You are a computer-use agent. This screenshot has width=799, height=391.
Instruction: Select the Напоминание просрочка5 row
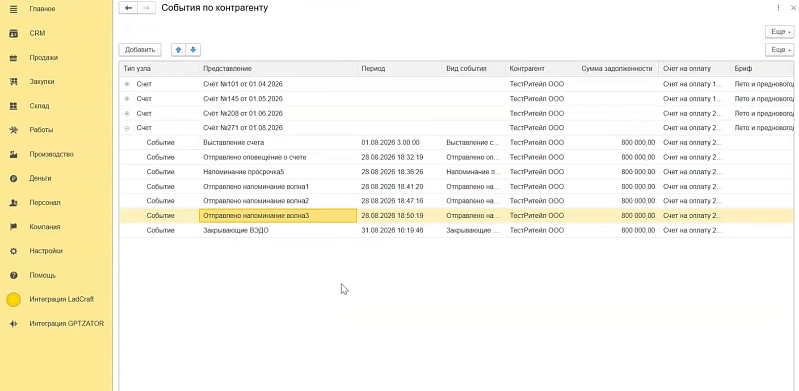click(457, 172)
